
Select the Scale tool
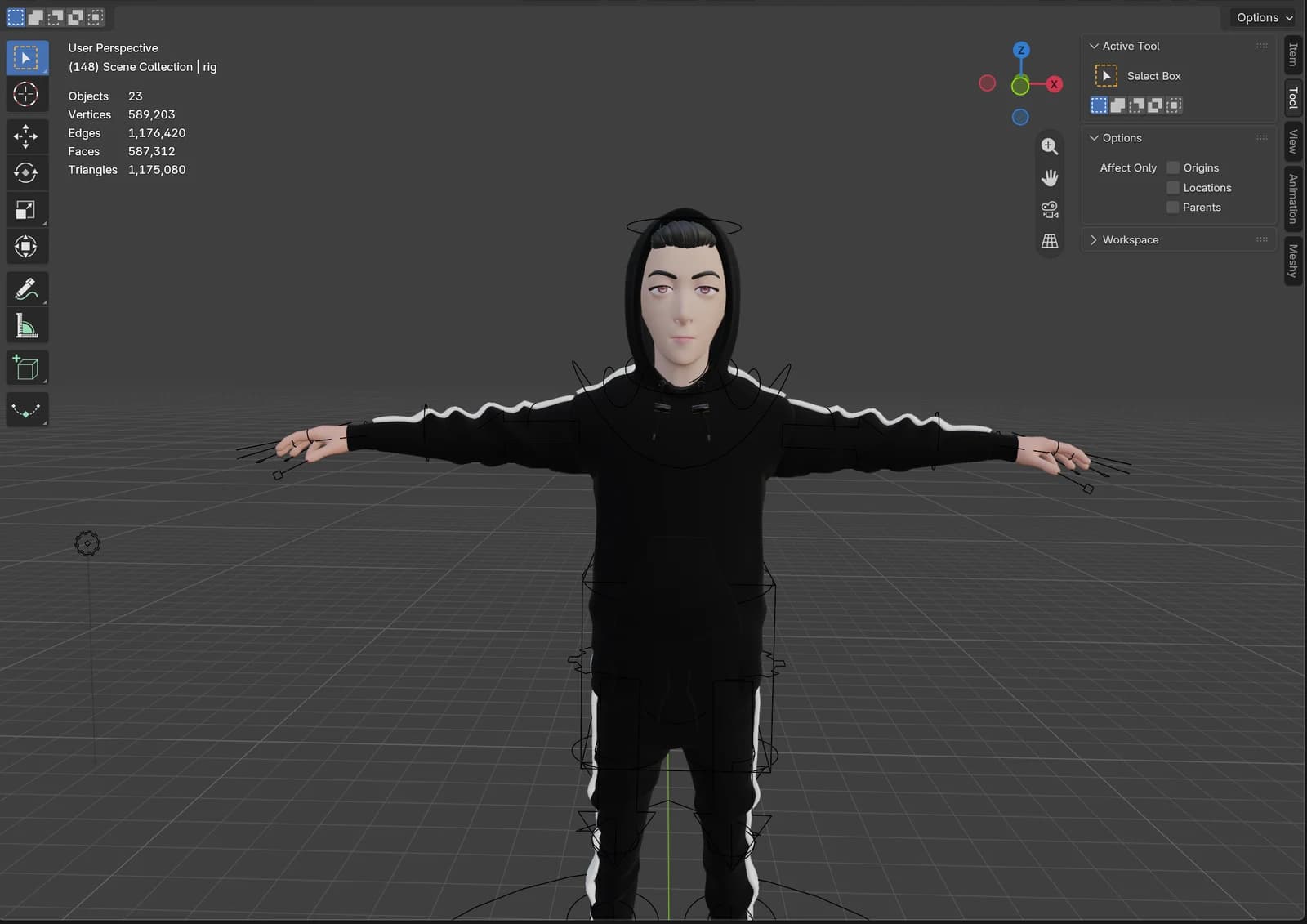click(x=26, y=209)
